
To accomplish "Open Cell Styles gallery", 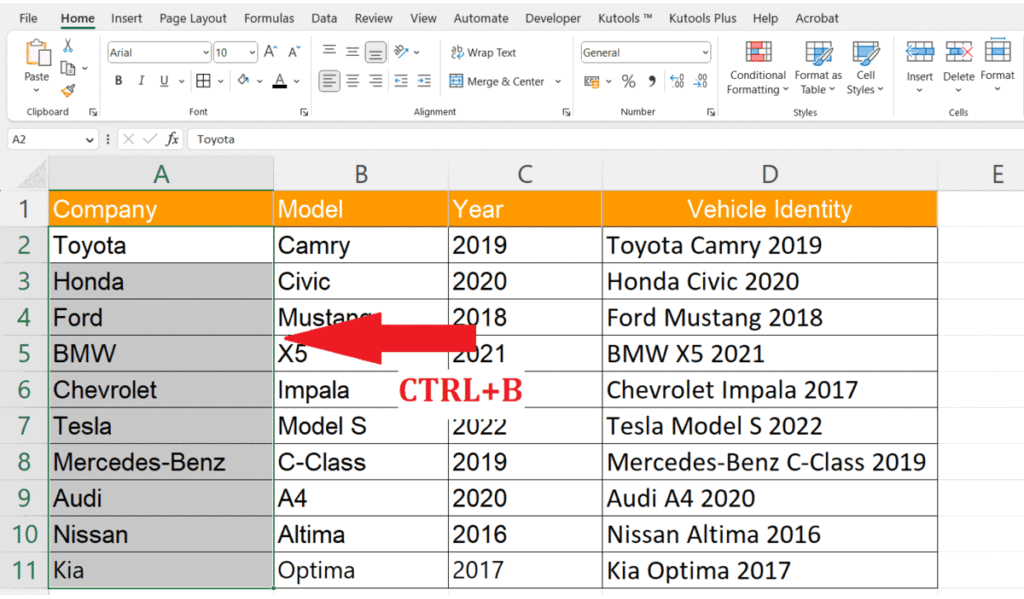I will (x=865, y=67).
